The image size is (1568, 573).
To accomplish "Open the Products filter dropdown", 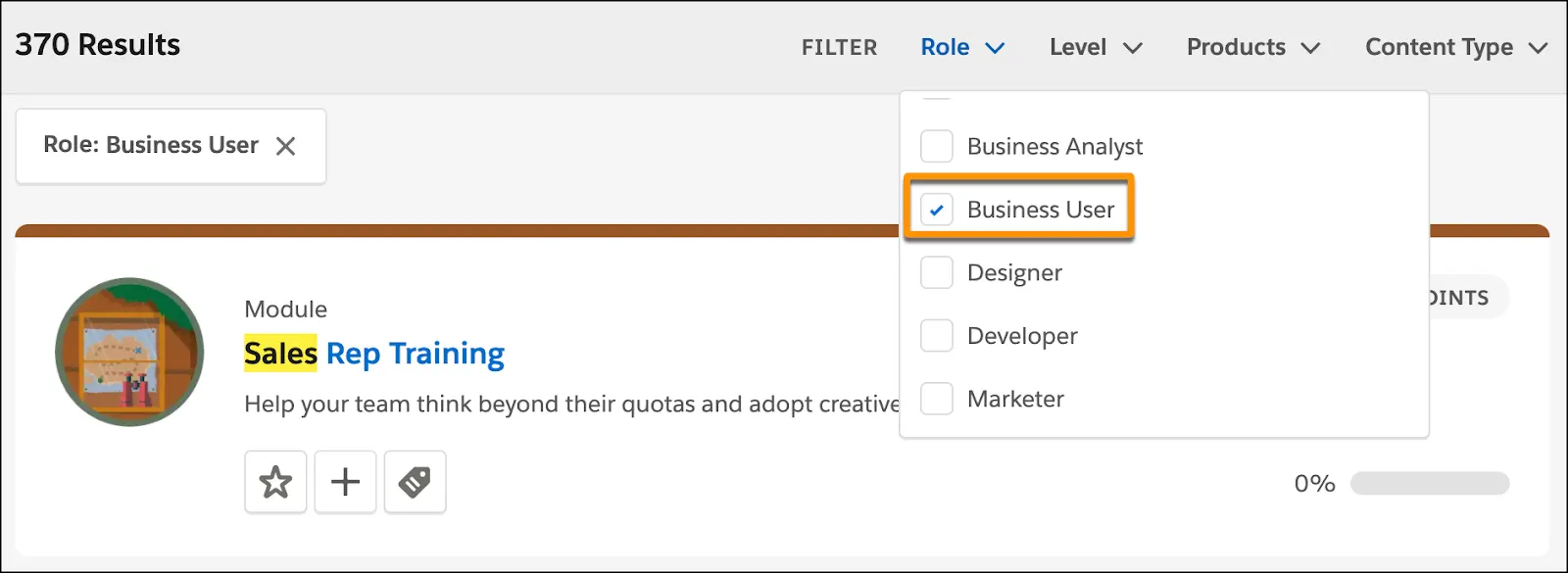I will [1252, 47].
